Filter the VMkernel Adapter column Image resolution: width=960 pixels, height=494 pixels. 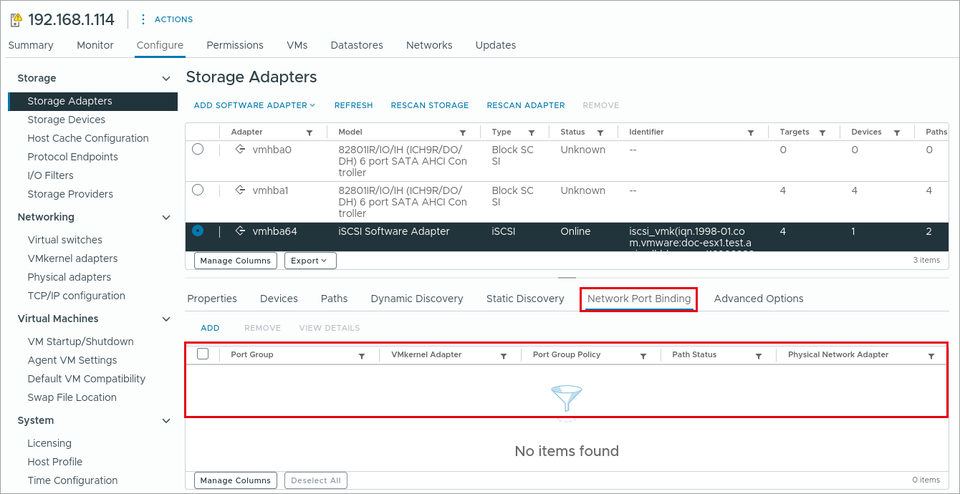tap(503, 356)
